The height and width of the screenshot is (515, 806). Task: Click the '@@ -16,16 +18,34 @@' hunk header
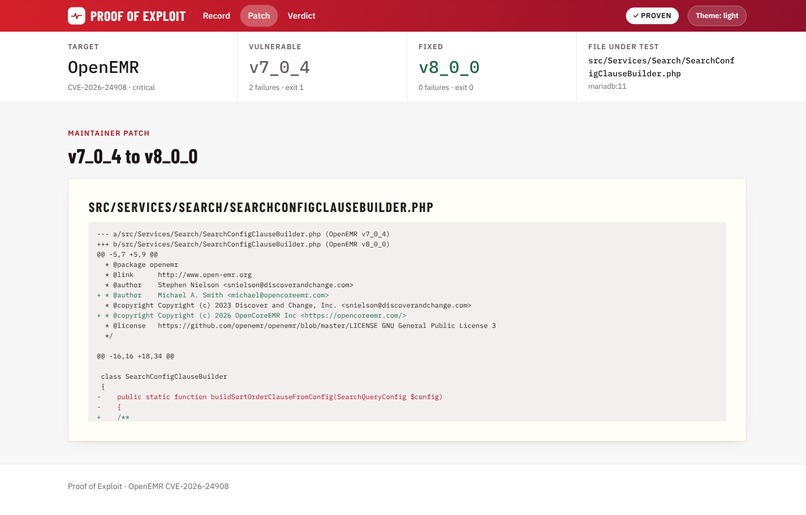point(135,356)
